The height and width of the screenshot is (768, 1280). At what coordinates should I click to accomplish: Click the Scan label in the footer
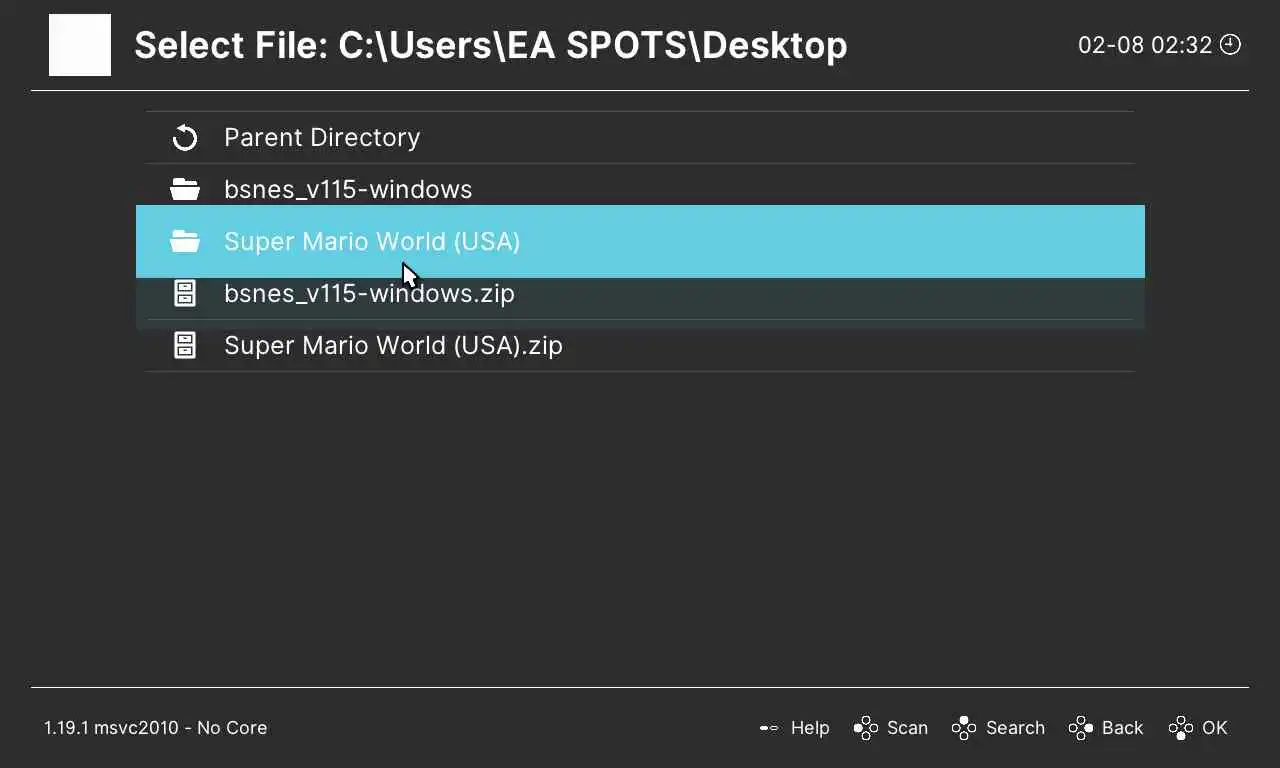[x=907, y=728]
